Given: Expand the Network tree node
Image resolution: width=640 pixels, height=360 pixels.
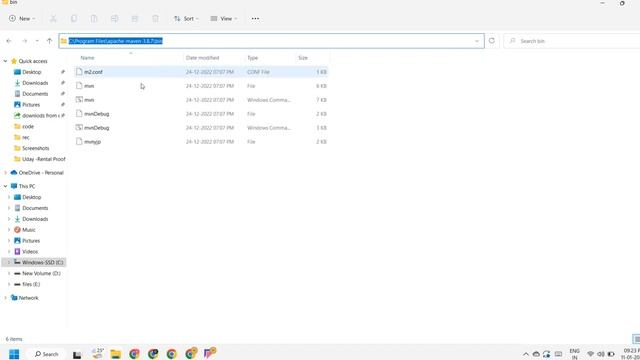Looking at the screenshot, I should [5, 298].
